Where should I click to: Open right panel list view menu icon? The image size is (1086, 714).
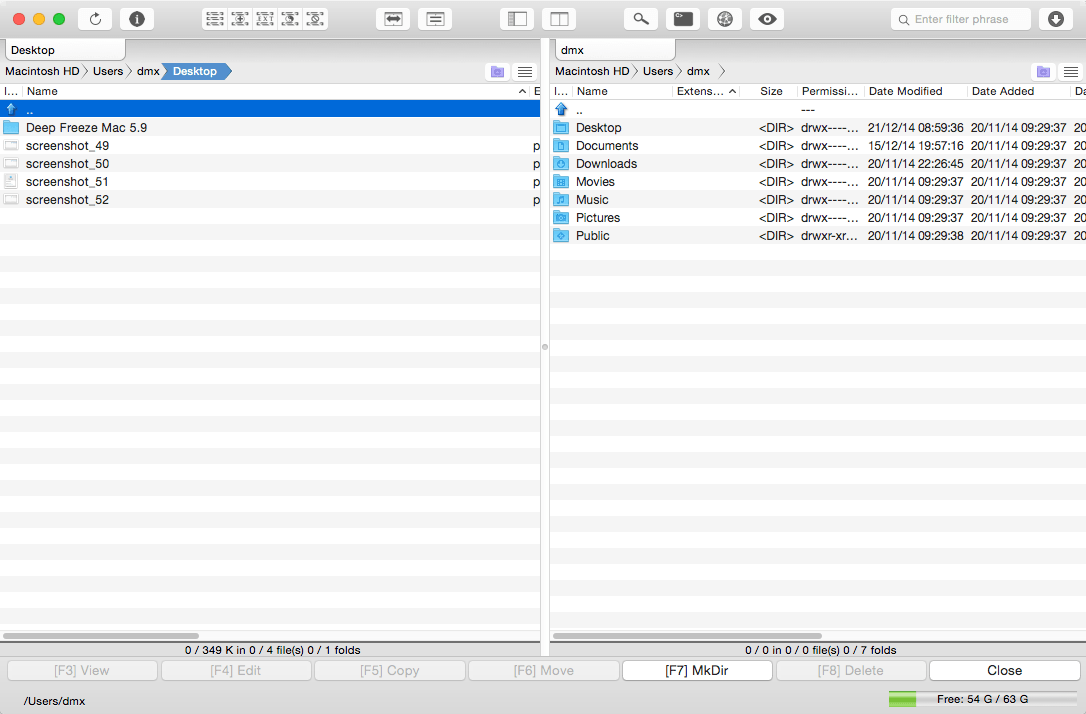(1071, 71)
